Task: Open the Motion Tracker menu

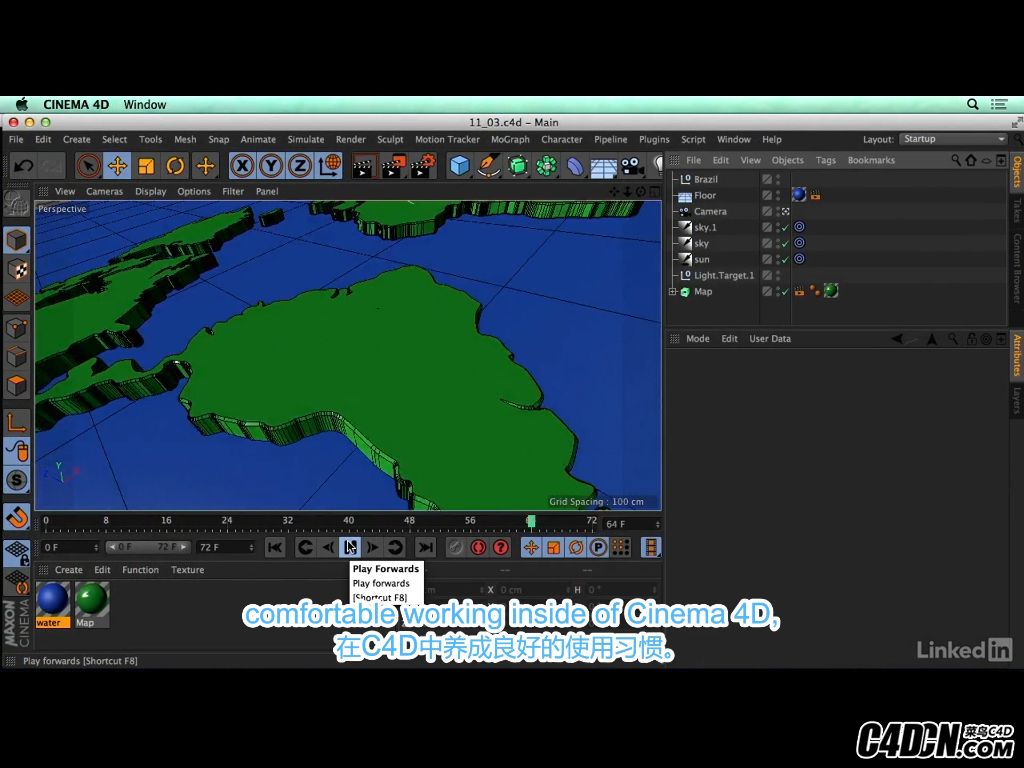Action: pos(447,139)
